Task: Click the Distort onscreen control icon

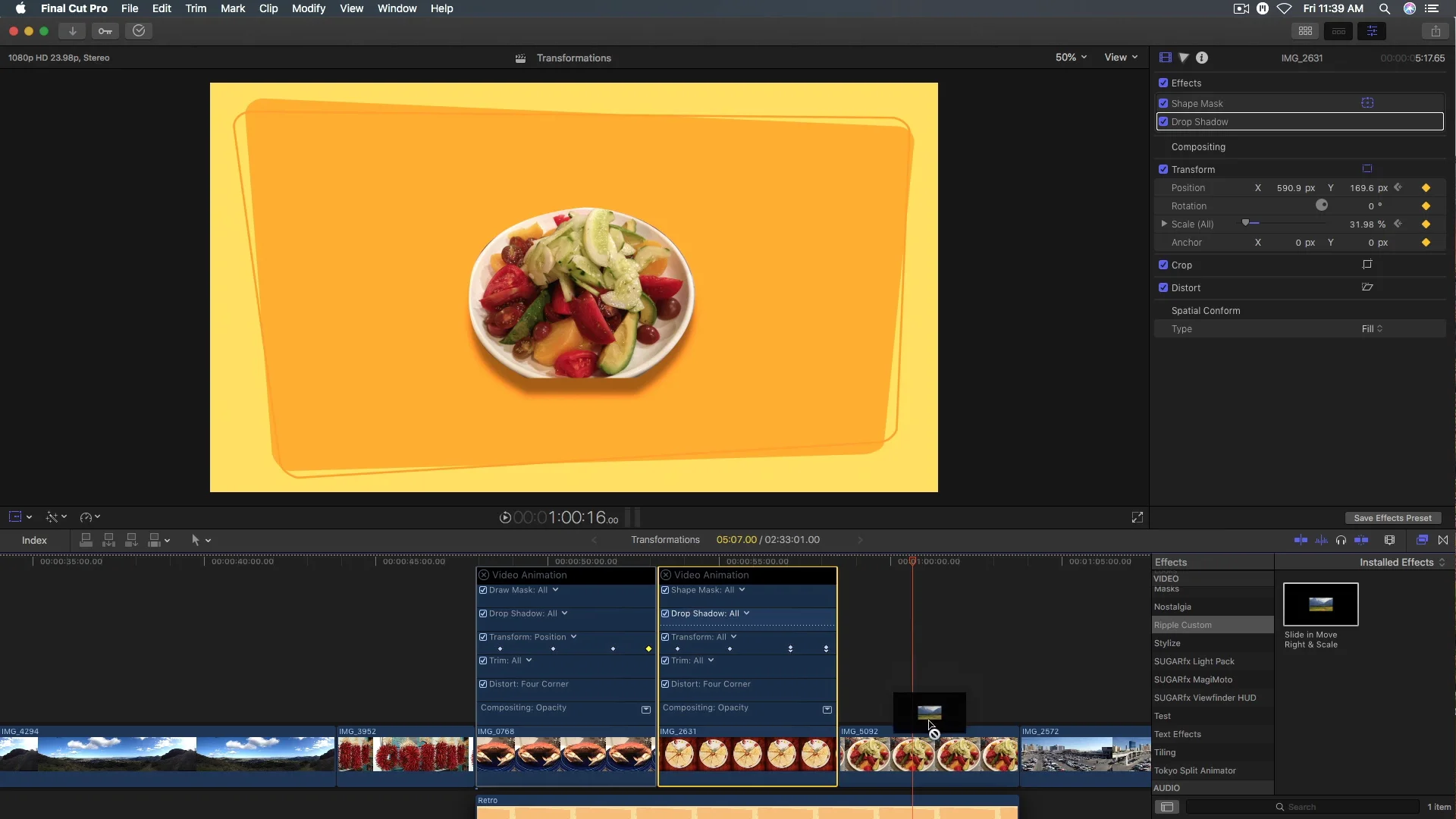Action: [1367, 287]
